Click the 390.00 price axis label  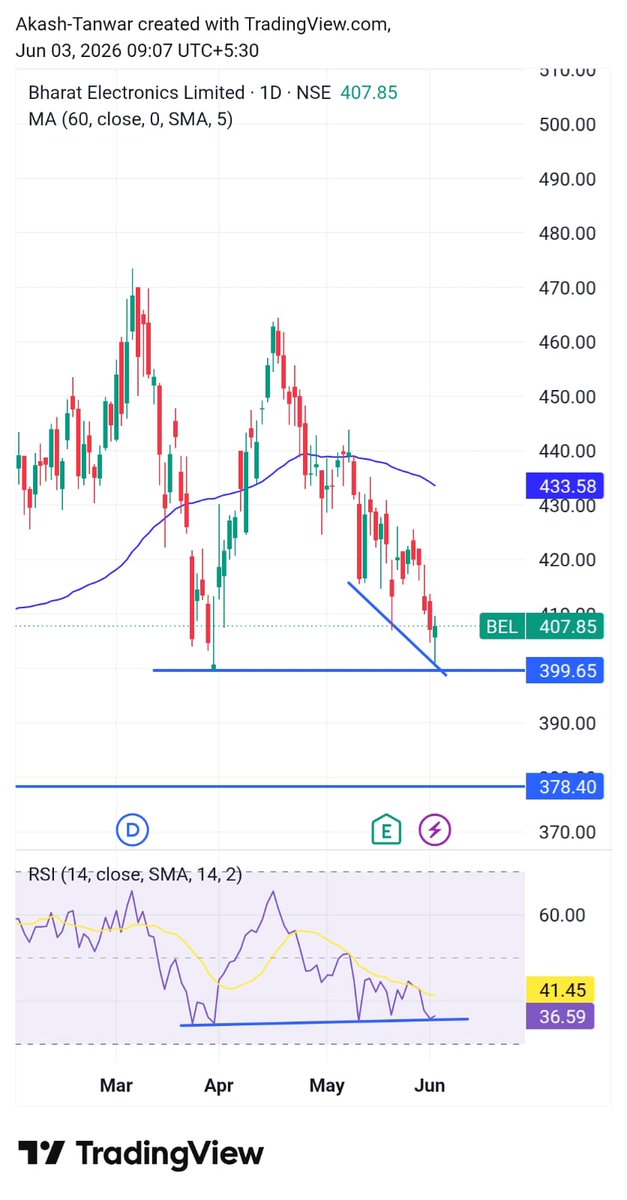pos(568,723)
